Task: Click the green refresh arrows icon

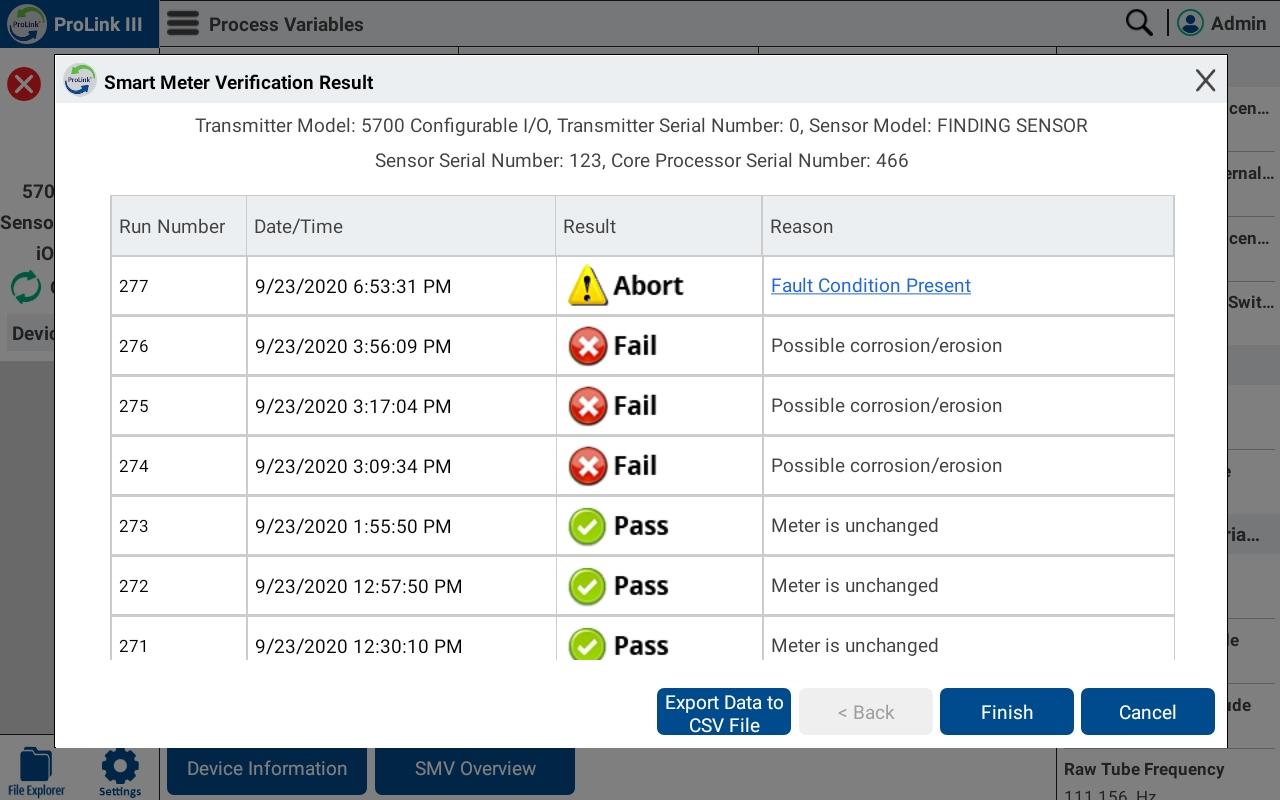Action: 26,287
